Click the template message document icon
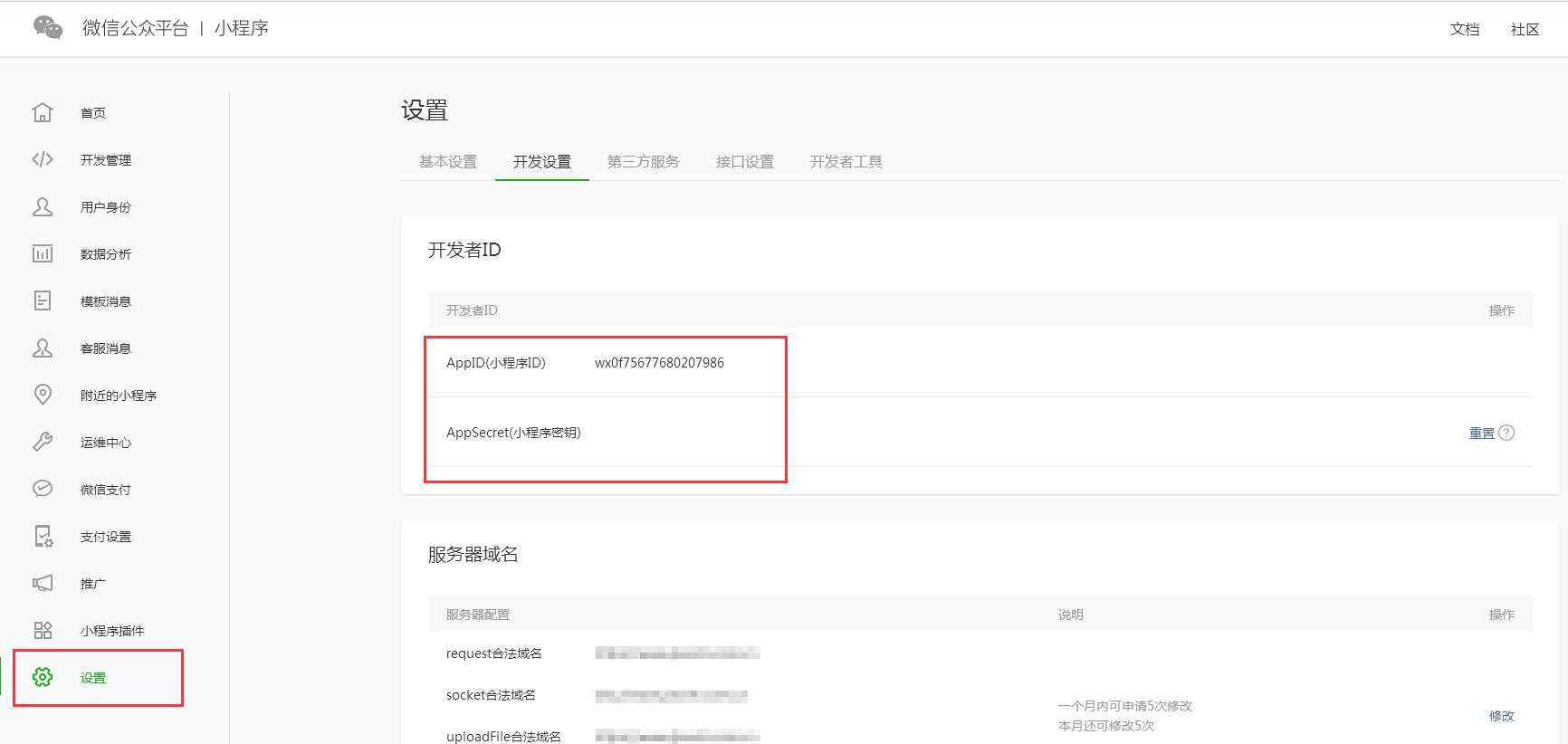Viewport: 1568px width, 744px height. (x=43, y=300)
